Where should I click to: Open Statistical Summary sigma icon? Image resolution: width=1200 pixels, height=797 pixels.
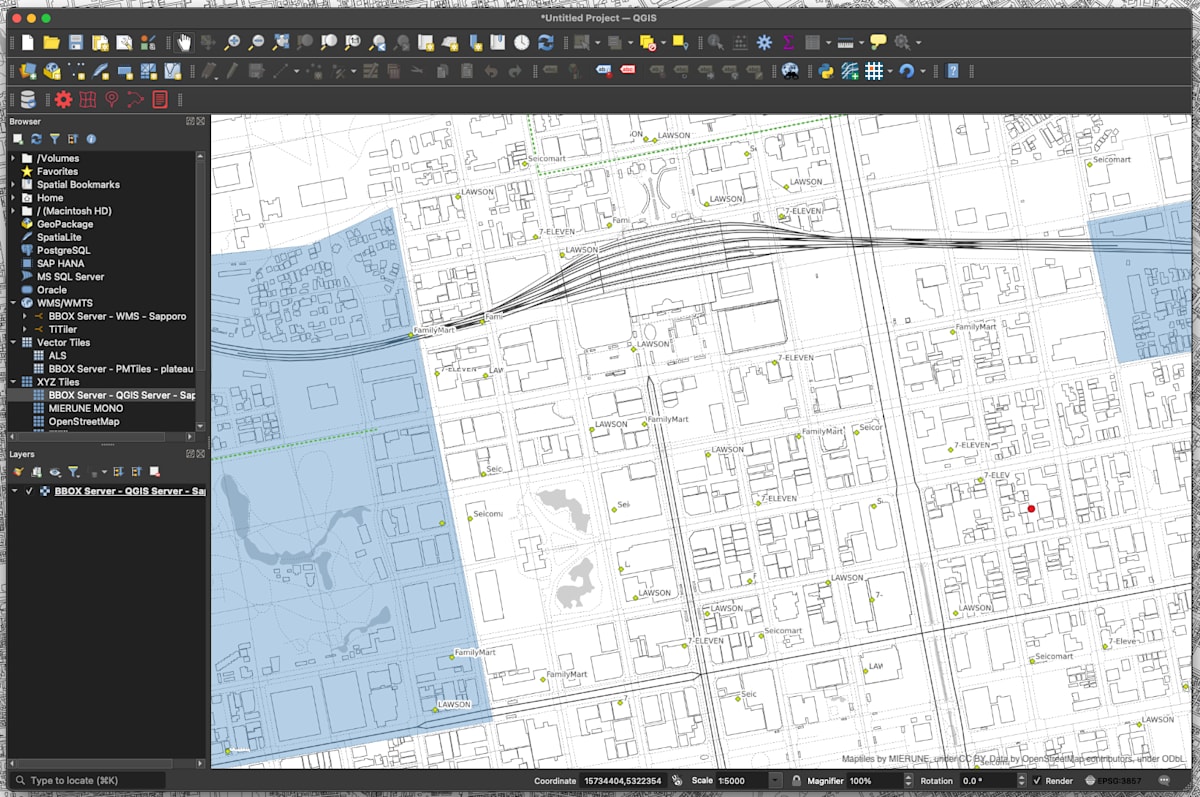point(789,42)
